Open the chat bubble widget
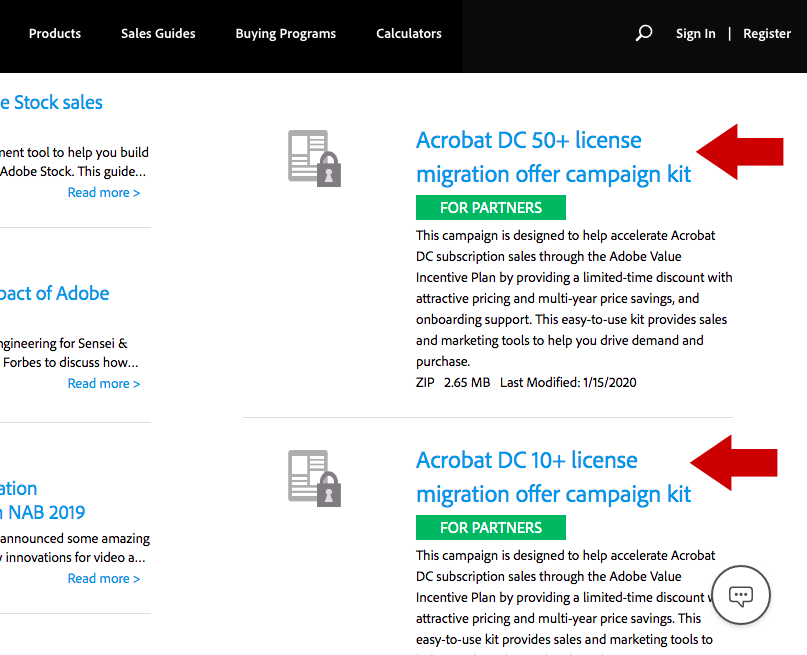Screen dimensions: 807x655 (741, 595)
